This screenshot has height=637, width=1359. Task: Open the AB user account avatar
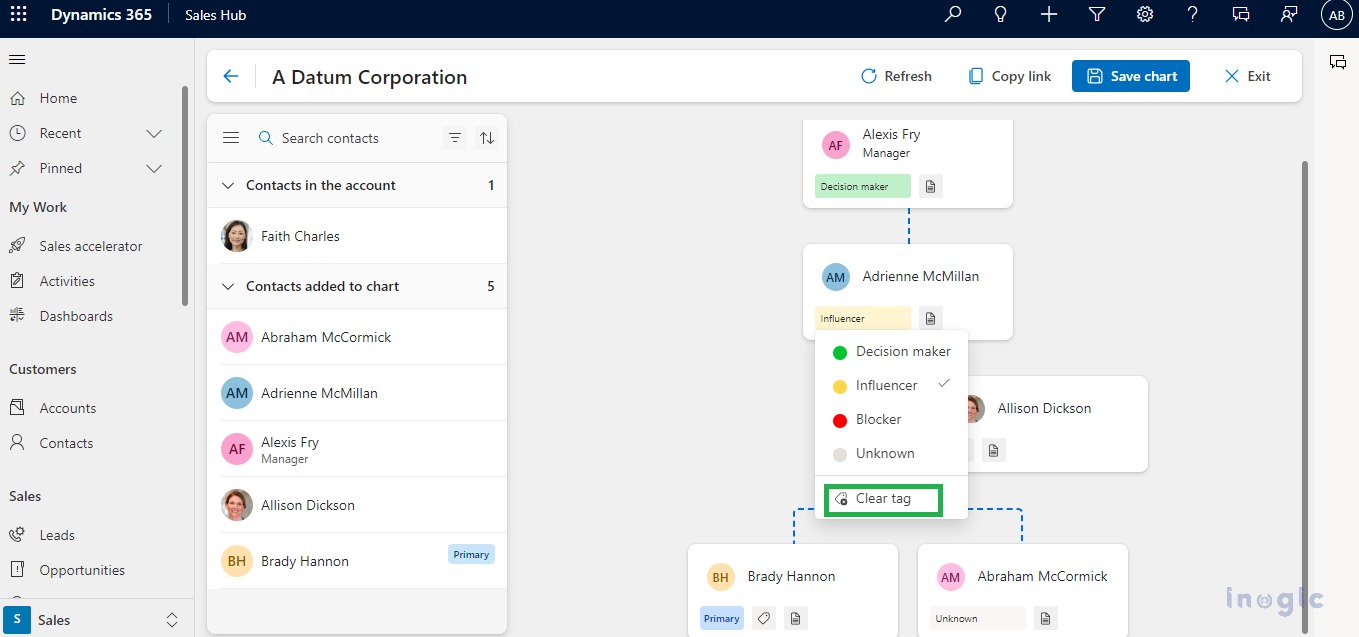tap(1337, 15)
